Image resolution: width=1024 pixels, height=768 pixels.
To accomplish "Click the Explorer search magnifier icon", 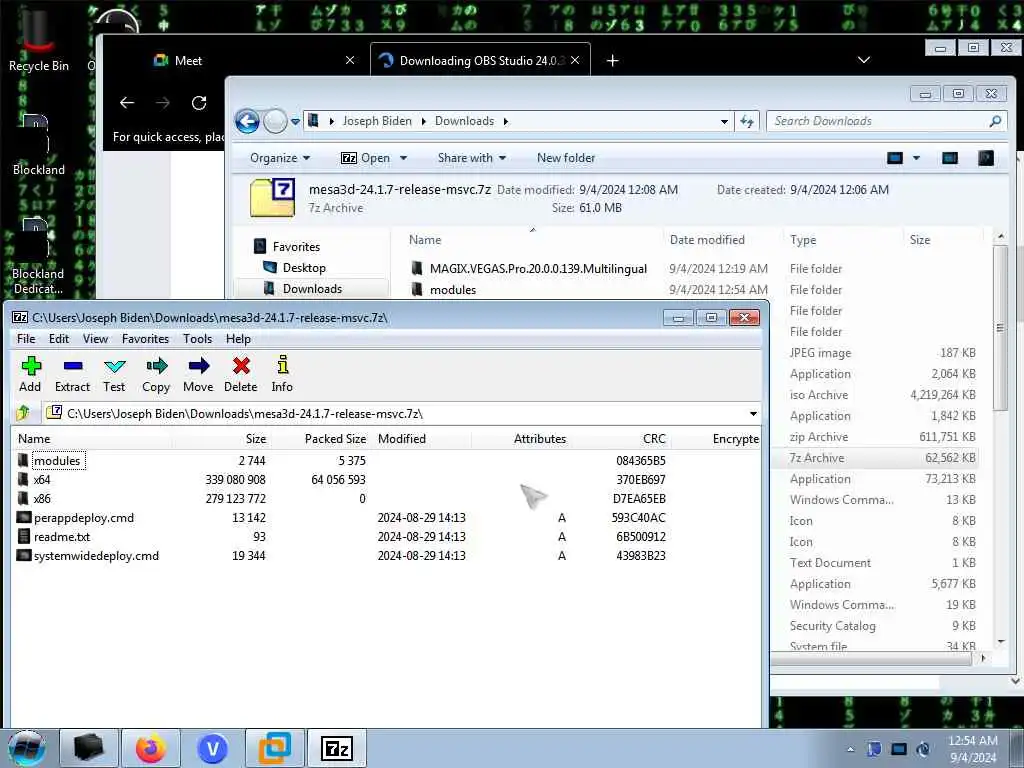I will [x=995, y=121].
